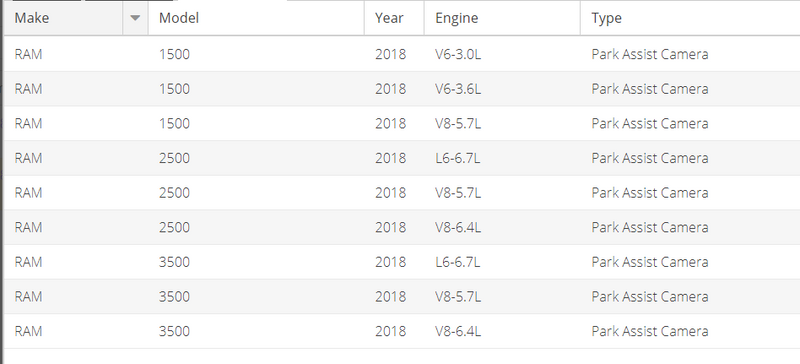Click the Year column header

[x=394, y=18]
